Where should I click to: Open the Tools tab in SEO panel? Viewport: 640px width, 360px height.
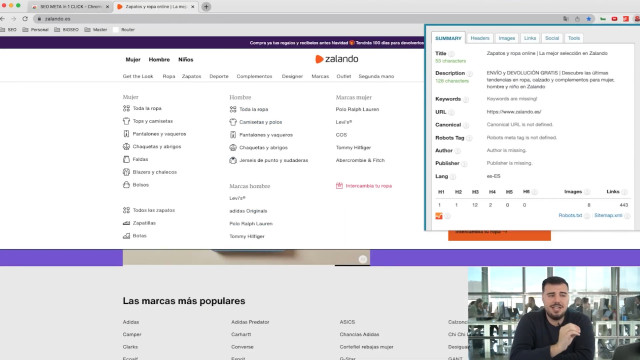(x=574, y=38)
